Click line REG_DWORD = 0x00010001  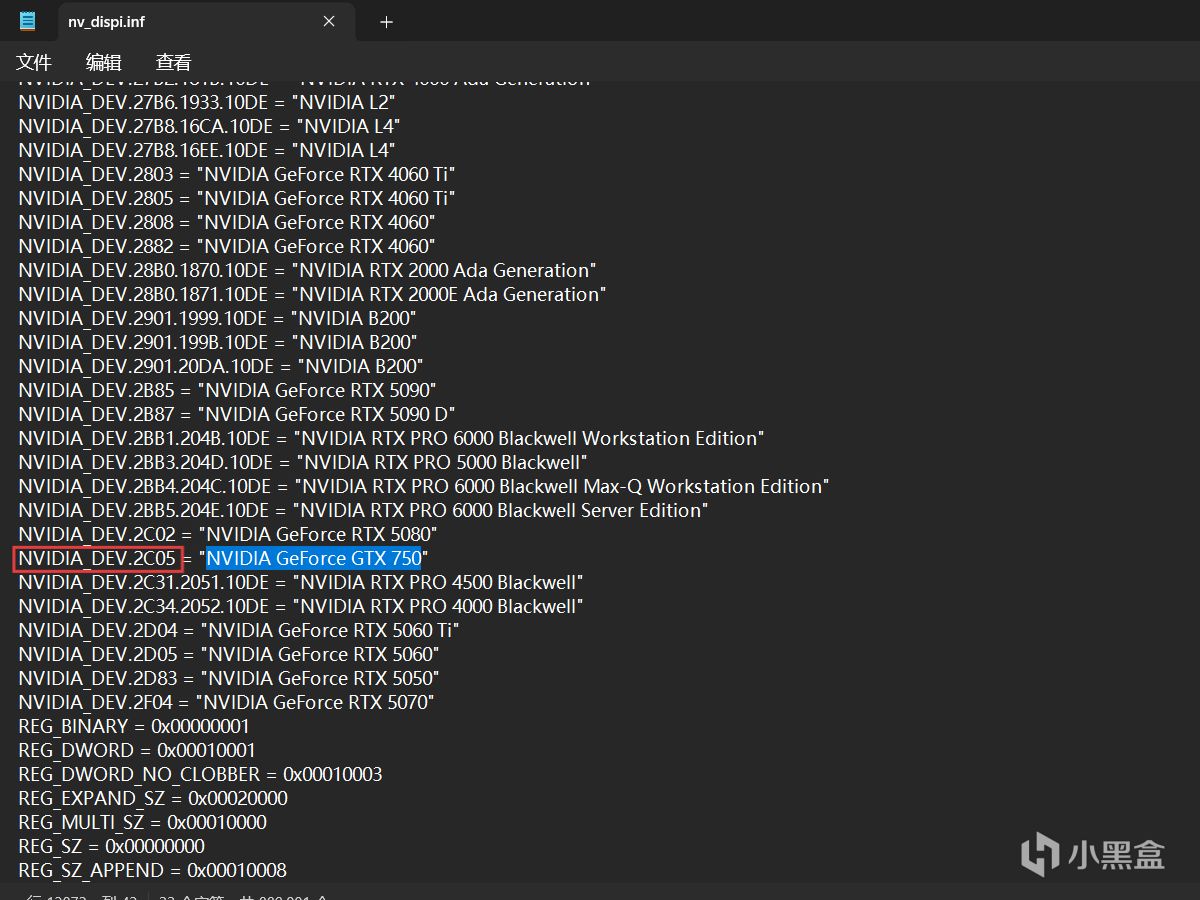[x=137, y=750]
